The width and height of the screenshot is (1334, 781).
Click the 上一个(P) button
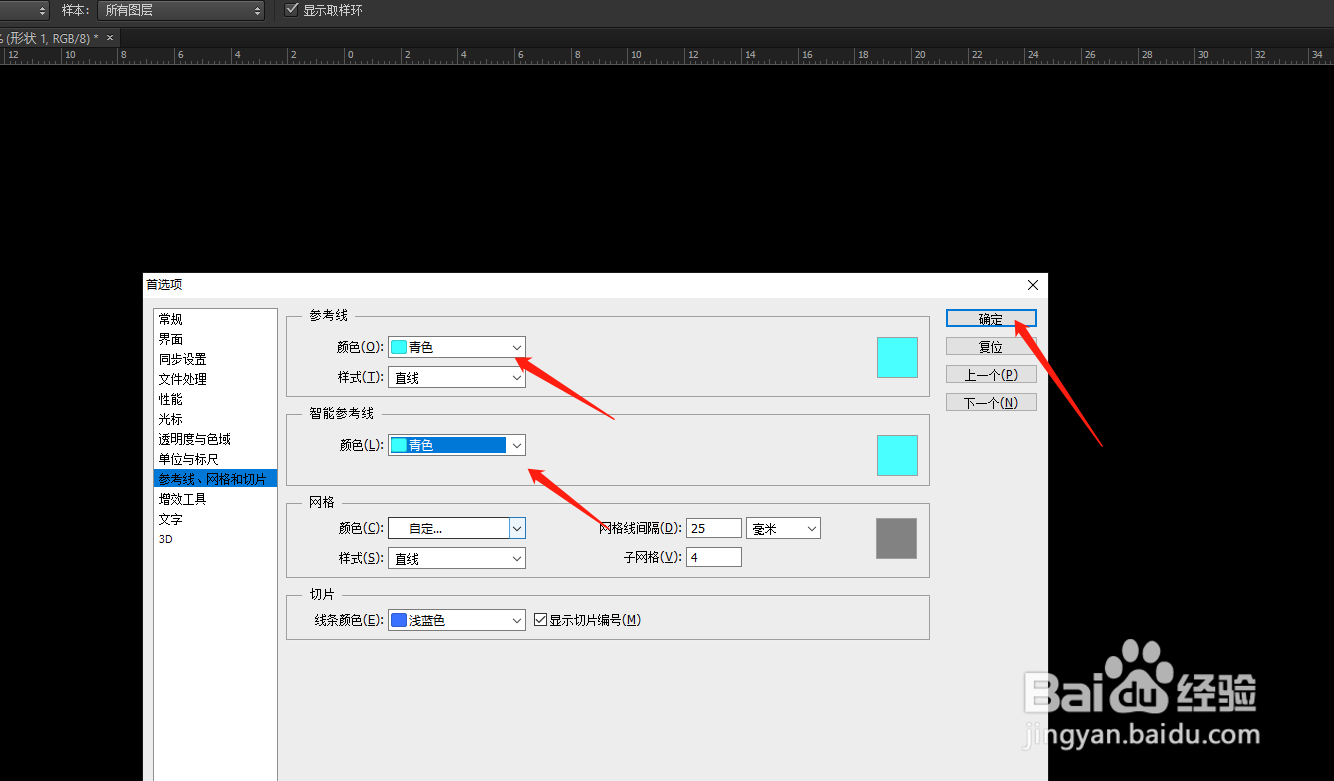990,373
